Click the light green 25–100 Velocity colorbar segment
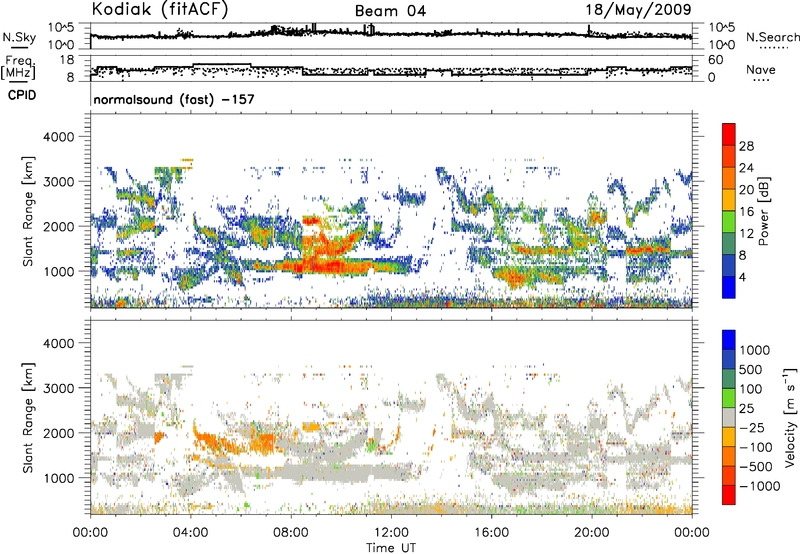Viewport: 800px width, 554px height. [x=729, y=398]
